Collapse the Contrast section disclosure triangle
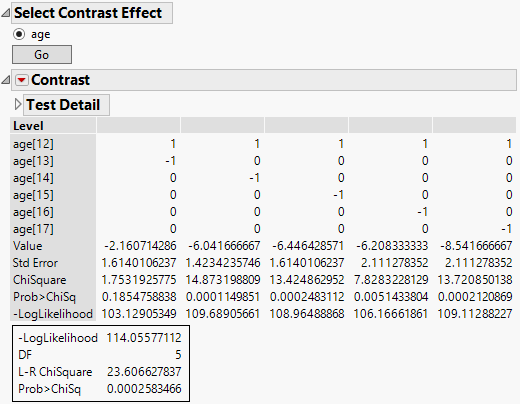Viewport: 520px width, 404px height. coord(6,80)
